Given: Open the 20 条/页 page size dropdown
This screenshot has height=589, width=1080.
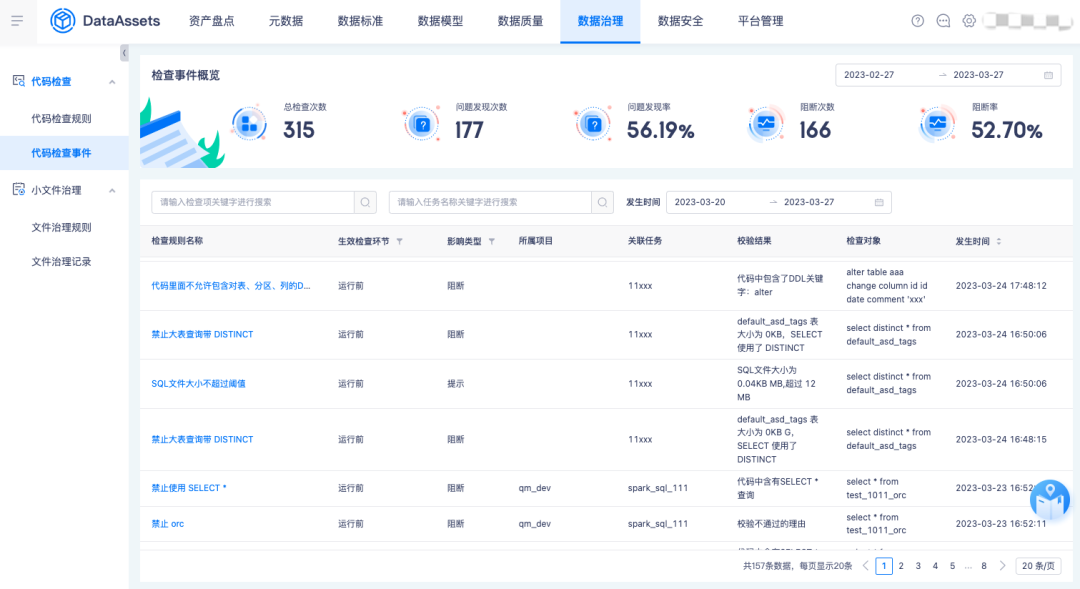Looking at the screenshot, I should click(1038, 566).
